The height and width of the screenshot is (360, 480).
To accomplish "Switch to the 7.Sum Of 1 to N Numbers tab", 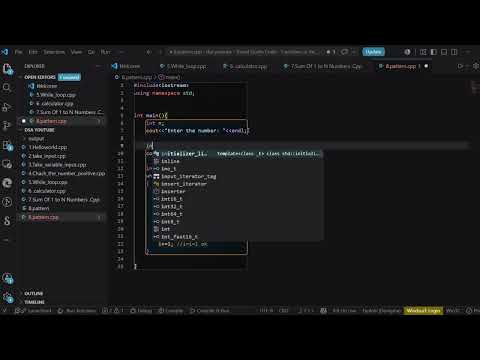I will tap(323, 66).
